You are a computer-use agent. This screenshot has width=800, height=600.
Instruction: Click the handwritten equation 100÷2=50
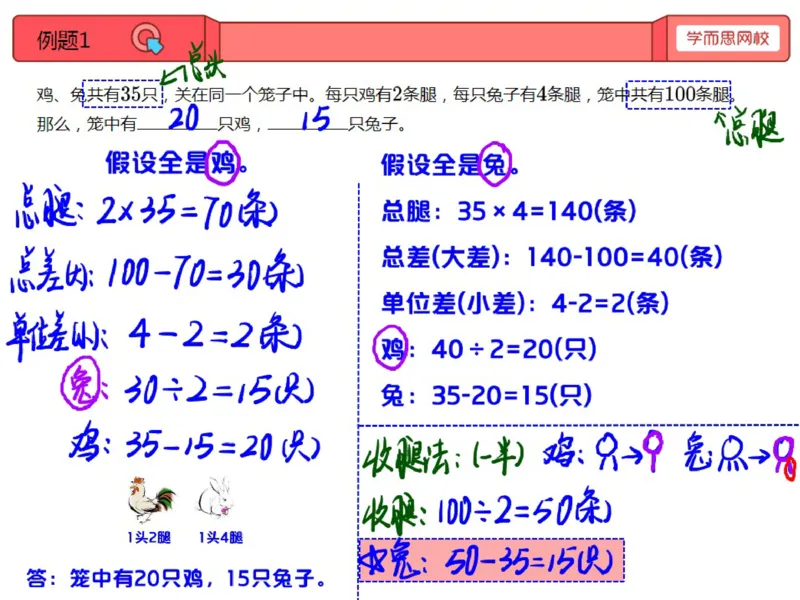click(x=524, y=509)
